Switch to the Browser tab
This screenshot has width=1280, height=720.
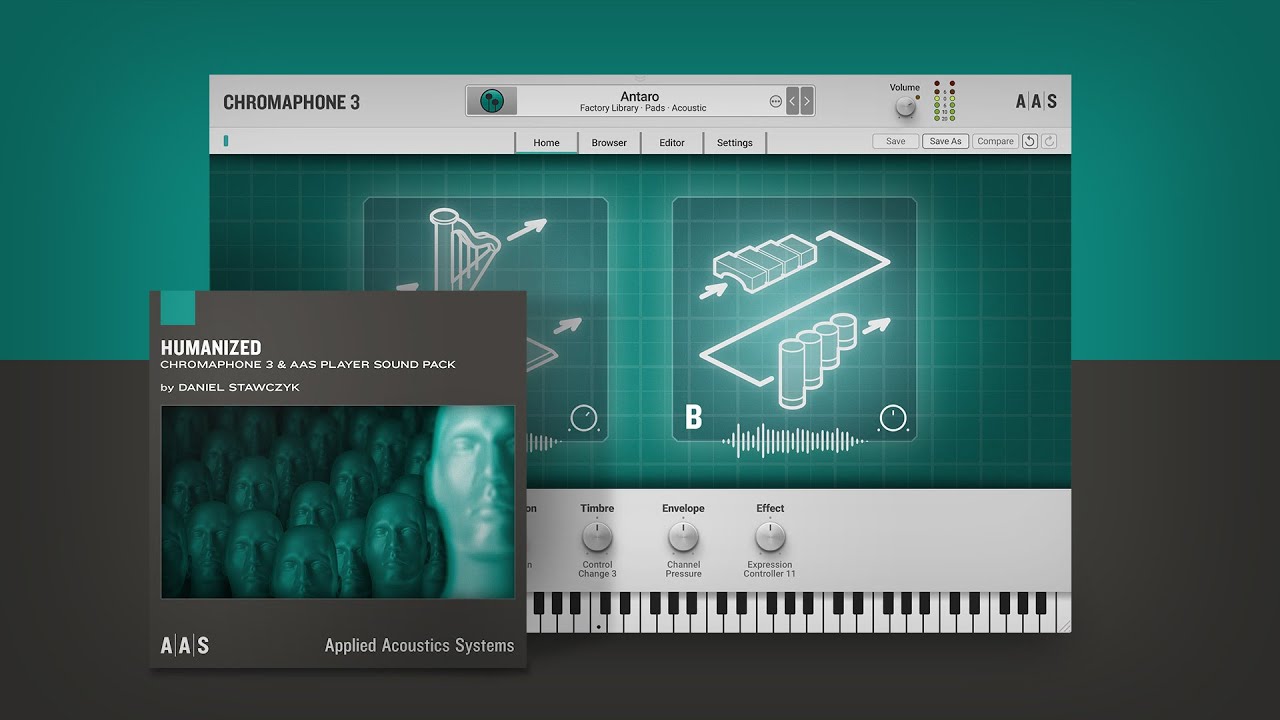click(x=609, y=142)
